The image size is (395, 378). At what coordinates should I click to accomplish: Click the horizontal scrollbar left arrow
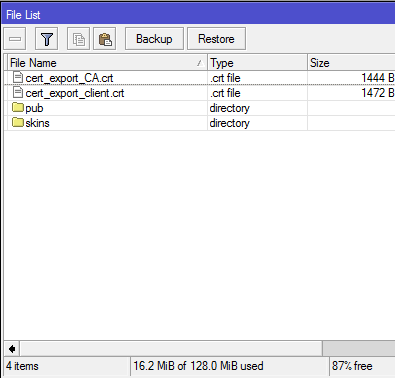[12, 349]
